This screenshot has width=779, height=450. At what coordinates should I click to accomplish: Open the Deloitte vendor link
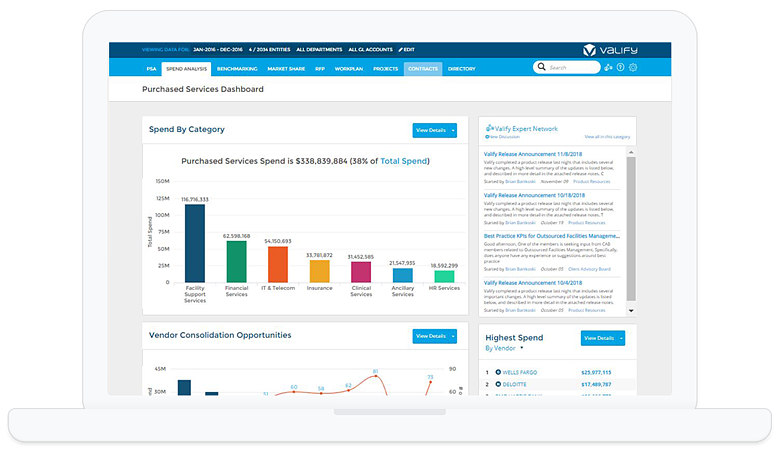tap(514, 384)
